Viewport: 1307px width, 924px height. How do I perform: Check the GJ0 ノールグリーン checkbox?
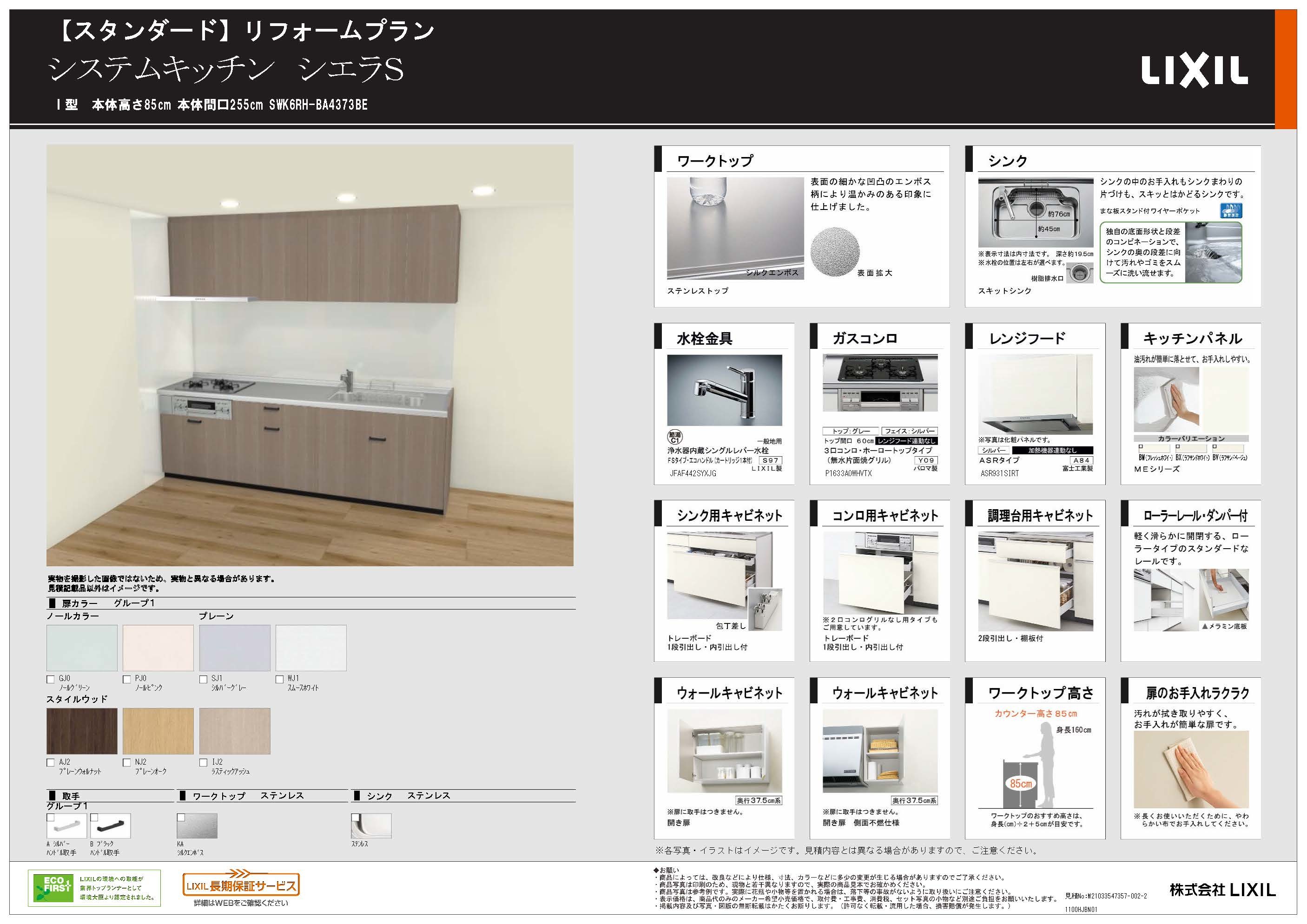pos(51,679)
